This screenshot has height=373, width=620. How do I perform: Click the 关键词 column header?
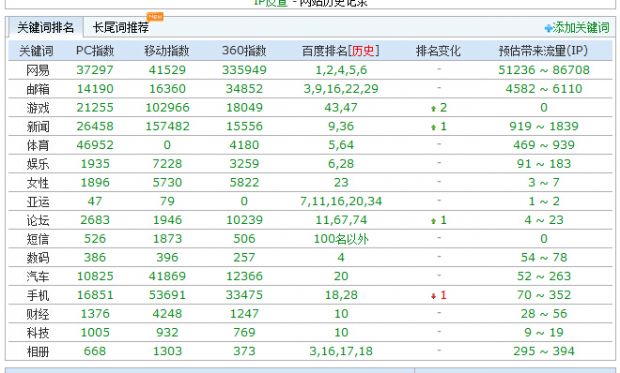[36, 51]
